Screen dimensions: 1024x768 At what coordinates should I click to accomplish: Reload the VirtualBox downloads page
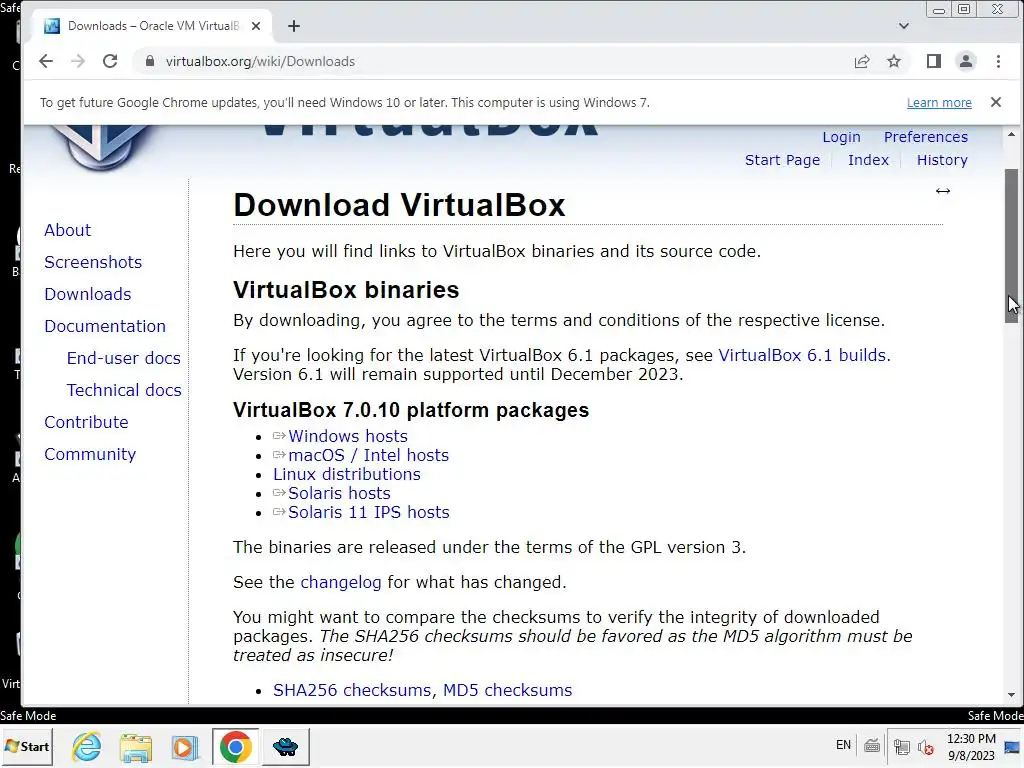pyautogui.click(x=110, y=61)
